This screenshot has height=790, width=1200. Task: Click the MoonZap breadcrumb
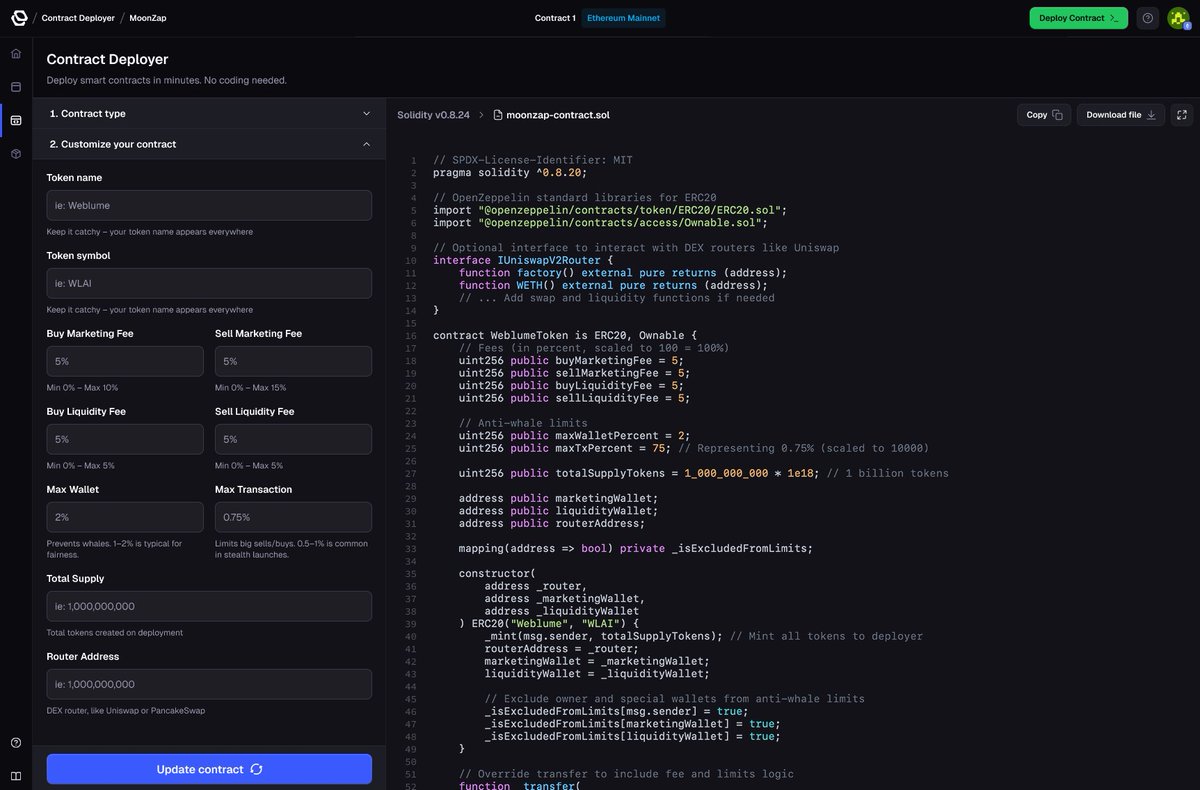point(148,18)
